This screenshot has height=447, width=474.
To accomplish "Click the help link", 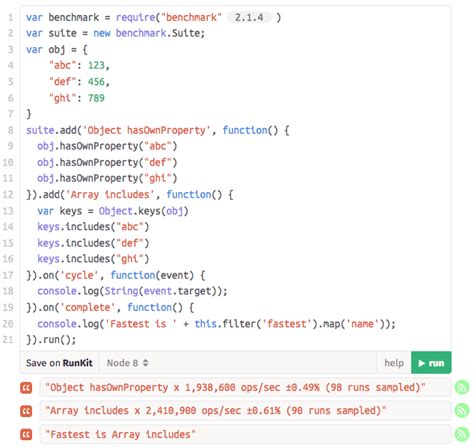I will 394,363.
